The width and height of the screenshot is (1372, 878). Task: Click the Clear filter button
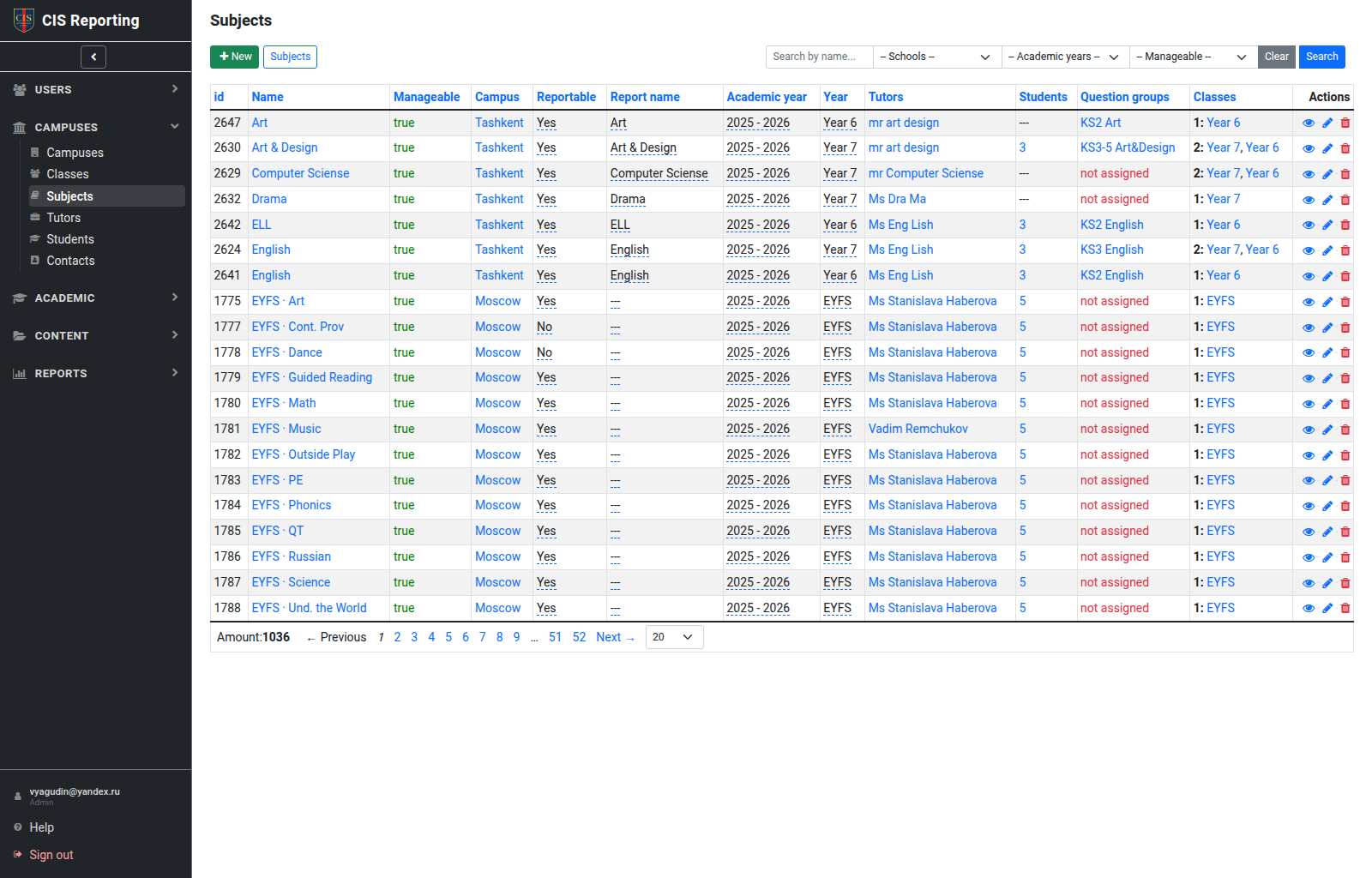click(x=1276, y=57)
